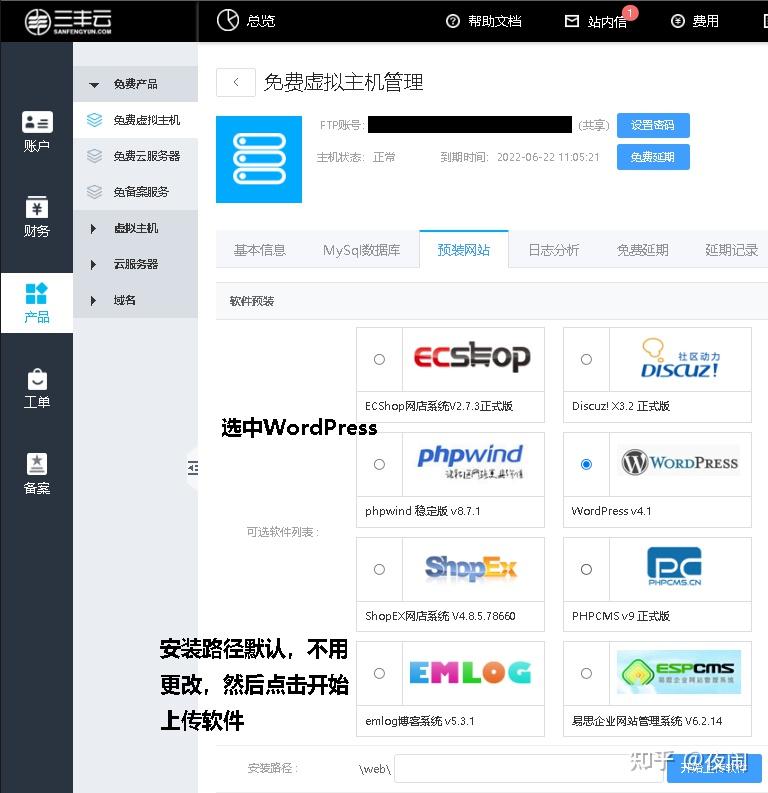The width and height of the screenshot is (768, 793).
Task: Open the overview pie chart icon
Action: tap(228, 21)
